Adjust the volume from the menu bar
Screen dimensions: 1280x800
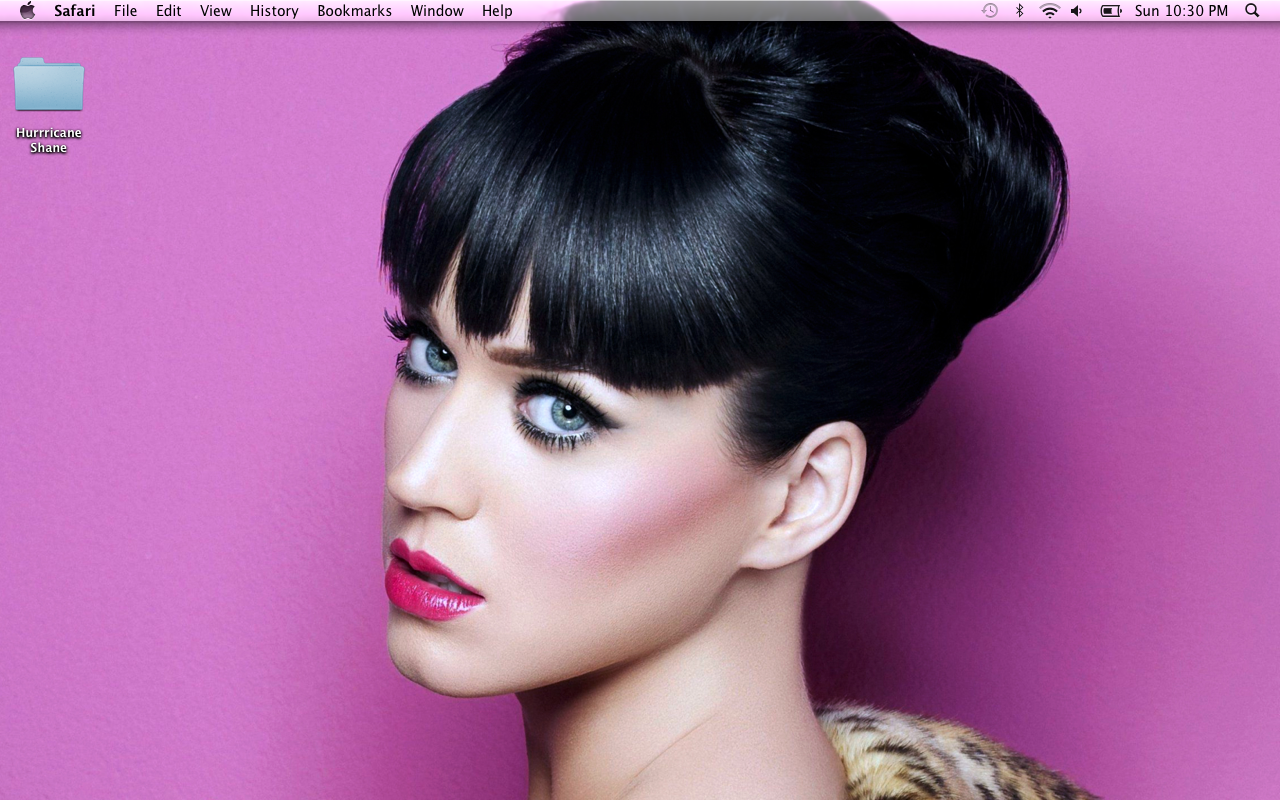pos(1076,10)
